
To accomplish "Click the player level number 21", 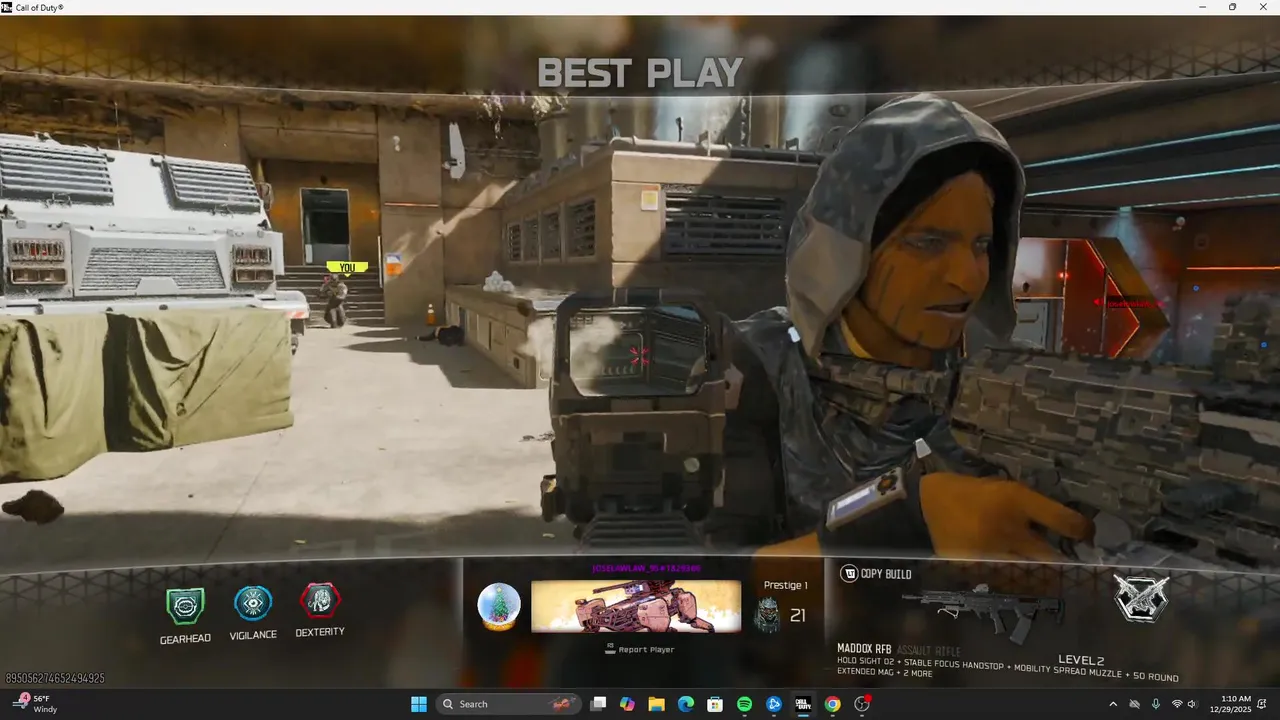I will click(798, 616).
